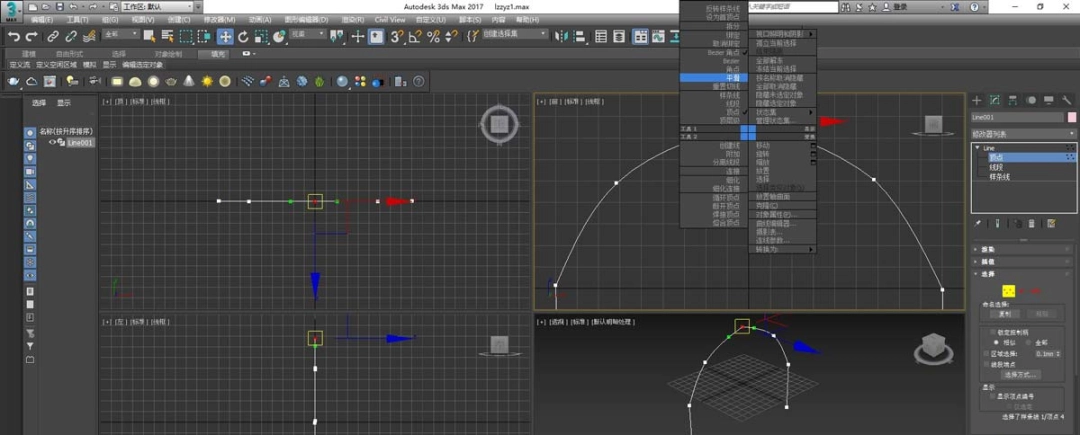Click the help question mark in lower toolbar
The width and height of the screenshot is (1080, 435).
(418, 81)
